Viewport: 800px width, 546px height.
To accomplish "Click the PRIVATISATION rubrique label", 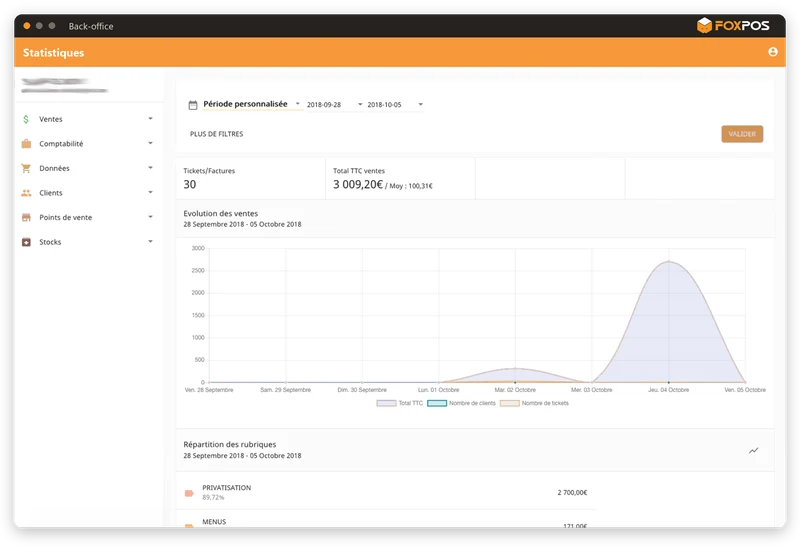I will click(227, 487).
